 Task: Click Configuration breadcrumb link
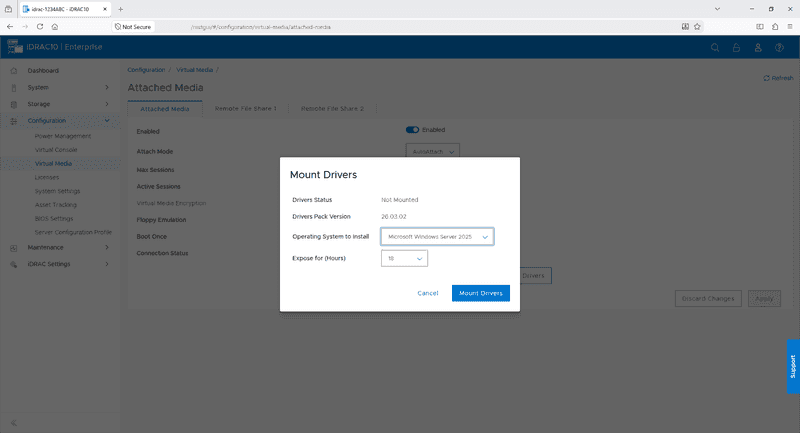[x=146, y=70]
